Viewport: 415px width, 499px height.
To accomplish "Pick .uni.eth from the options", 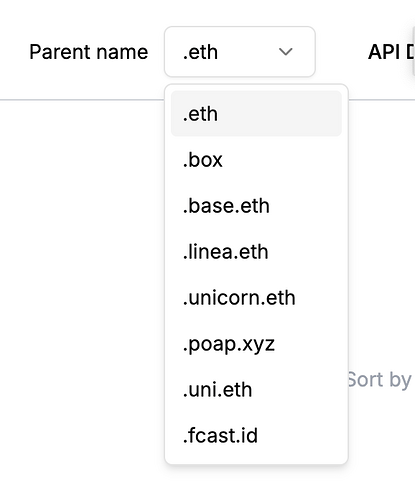I will click(x=256, y=389).
